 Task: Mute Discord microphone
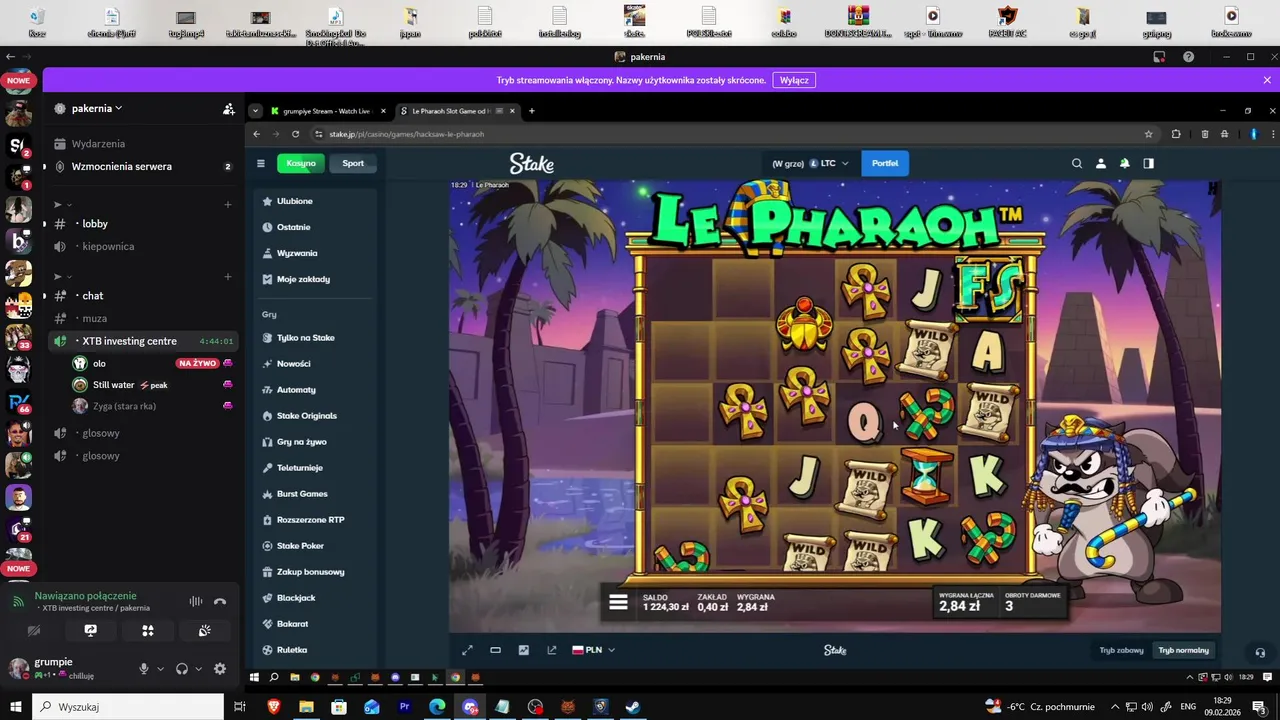pos(144,669)
